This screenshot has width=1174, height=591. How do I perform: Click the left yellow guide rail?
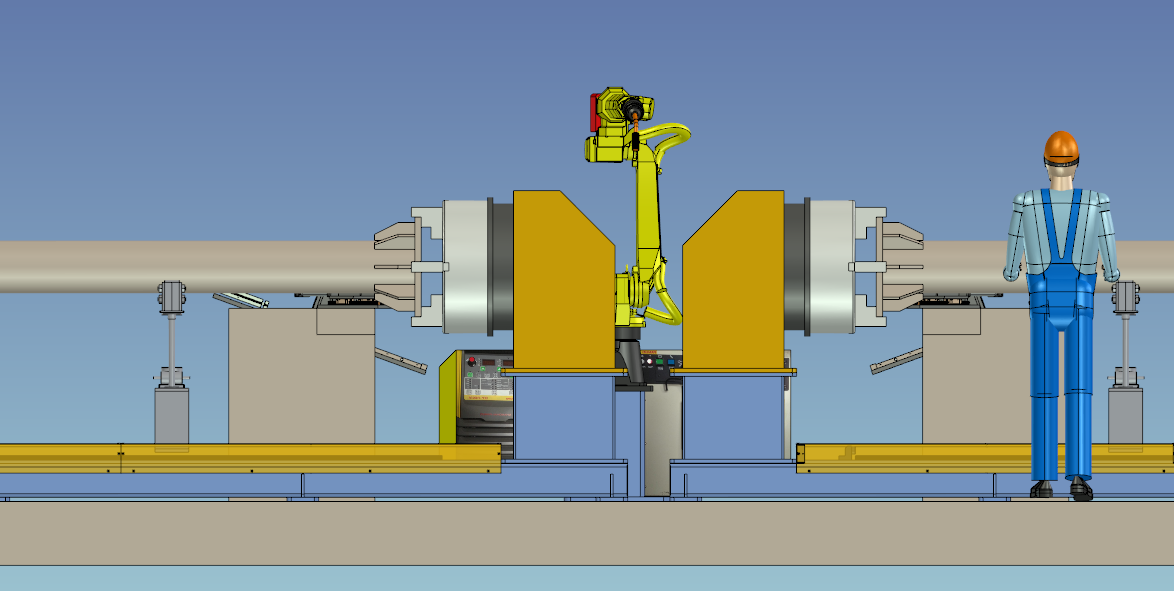tap(250, 458)
